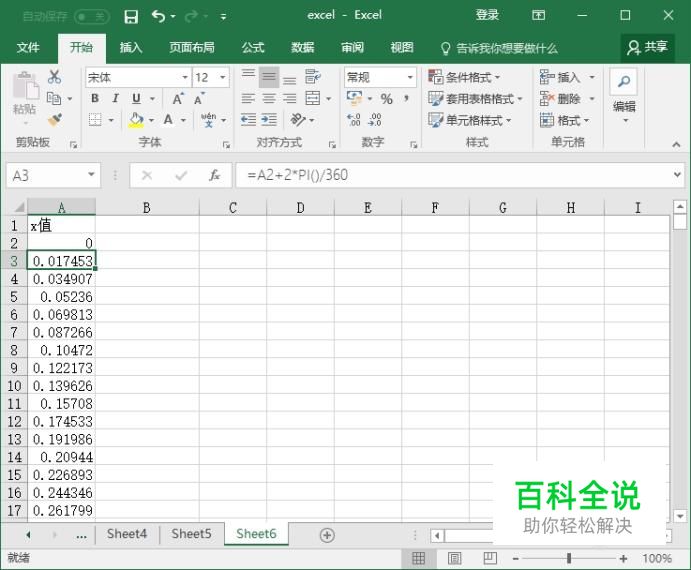The width and height of the screenshot is (691, 570).
Task: Open number format dropdown 常规
Action: [410, 78]
